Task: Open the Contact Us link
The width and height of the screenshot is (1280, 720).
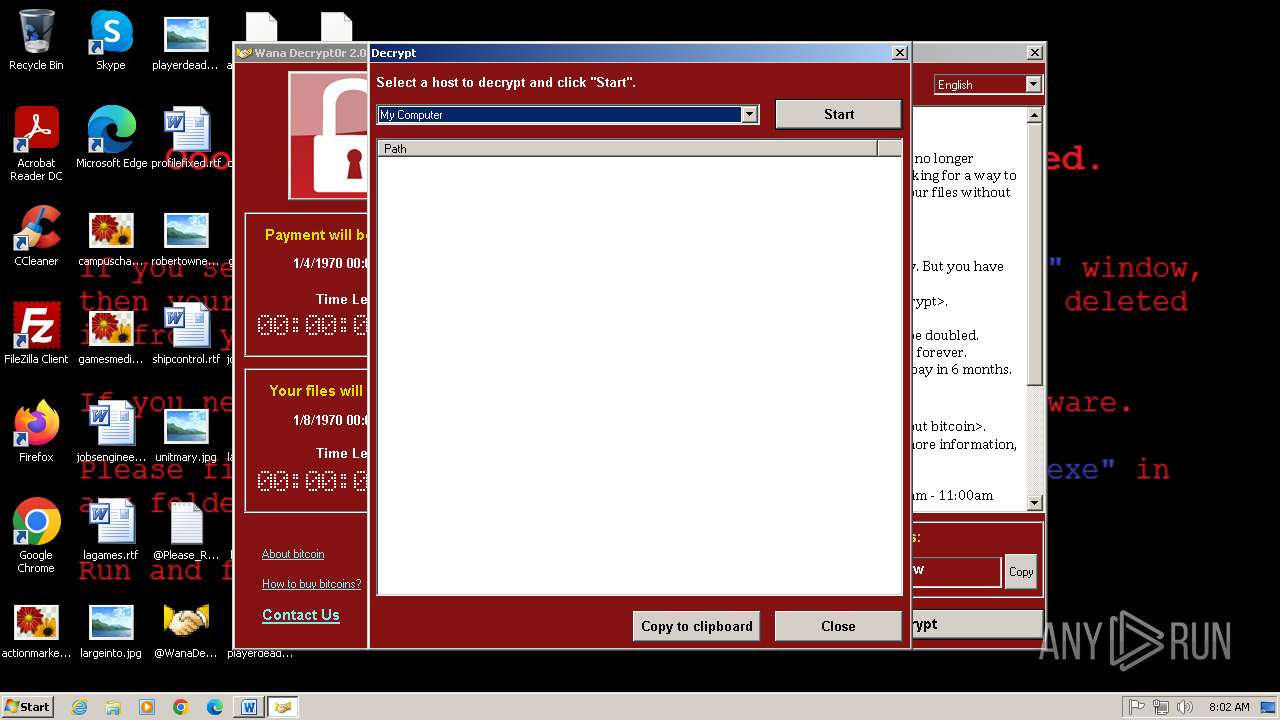Action: pos(301,615)
